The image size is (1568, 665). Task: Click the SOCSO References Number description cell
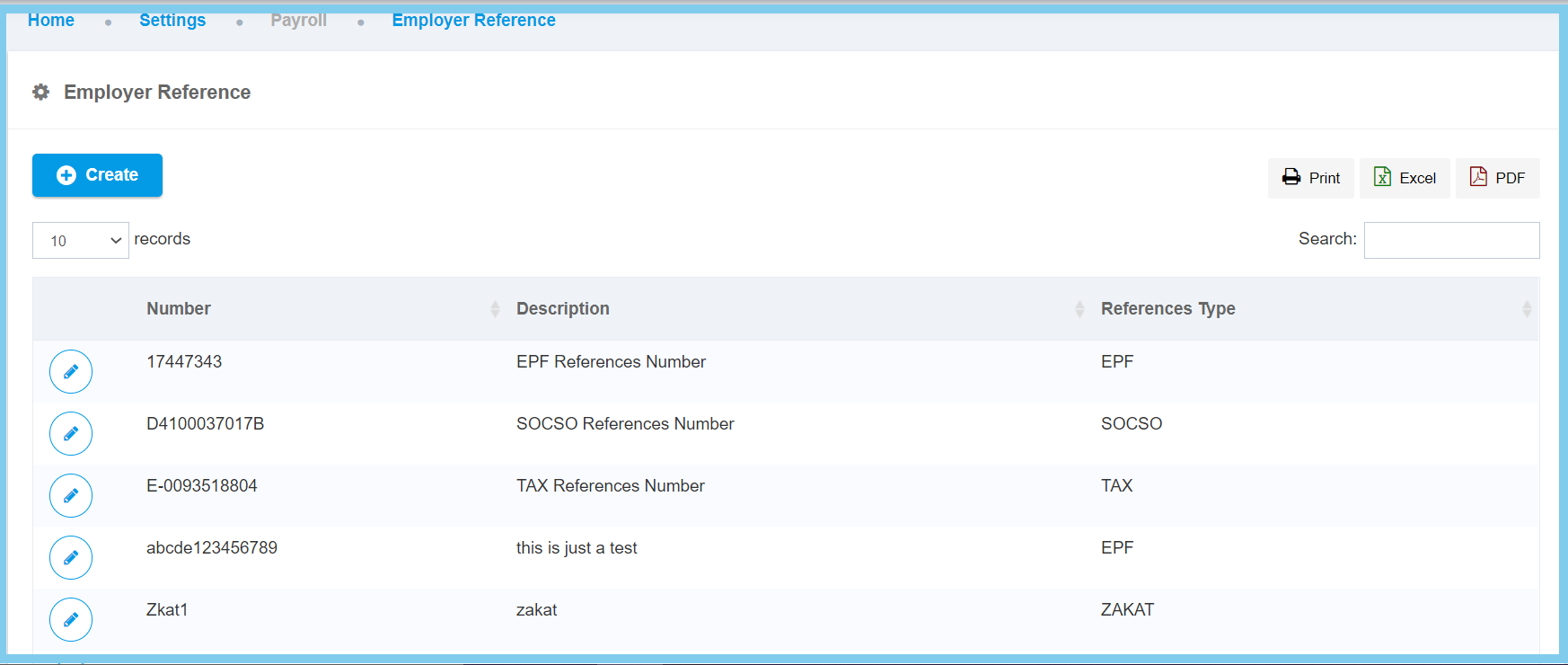click(625, 423)
